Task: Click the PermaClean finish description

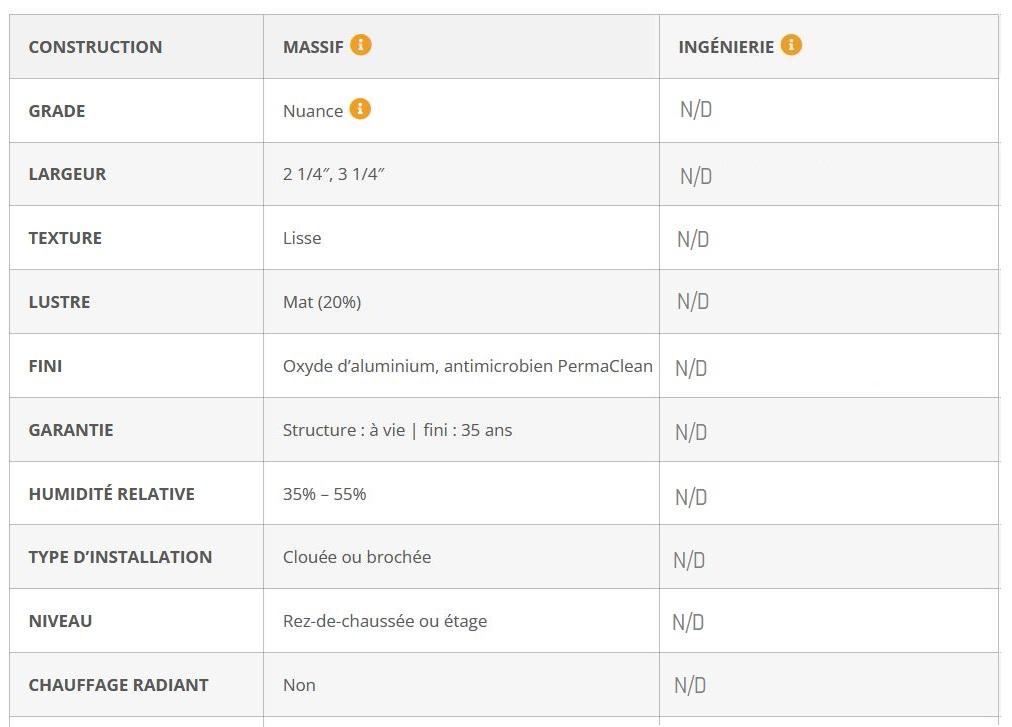Action: point(468,366)
